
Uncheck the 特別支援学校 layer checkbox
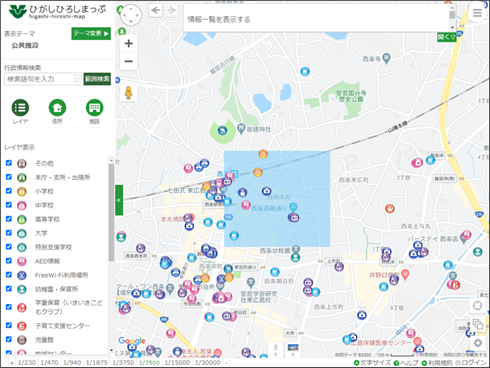pyautogui.click(x=9, y=247)
